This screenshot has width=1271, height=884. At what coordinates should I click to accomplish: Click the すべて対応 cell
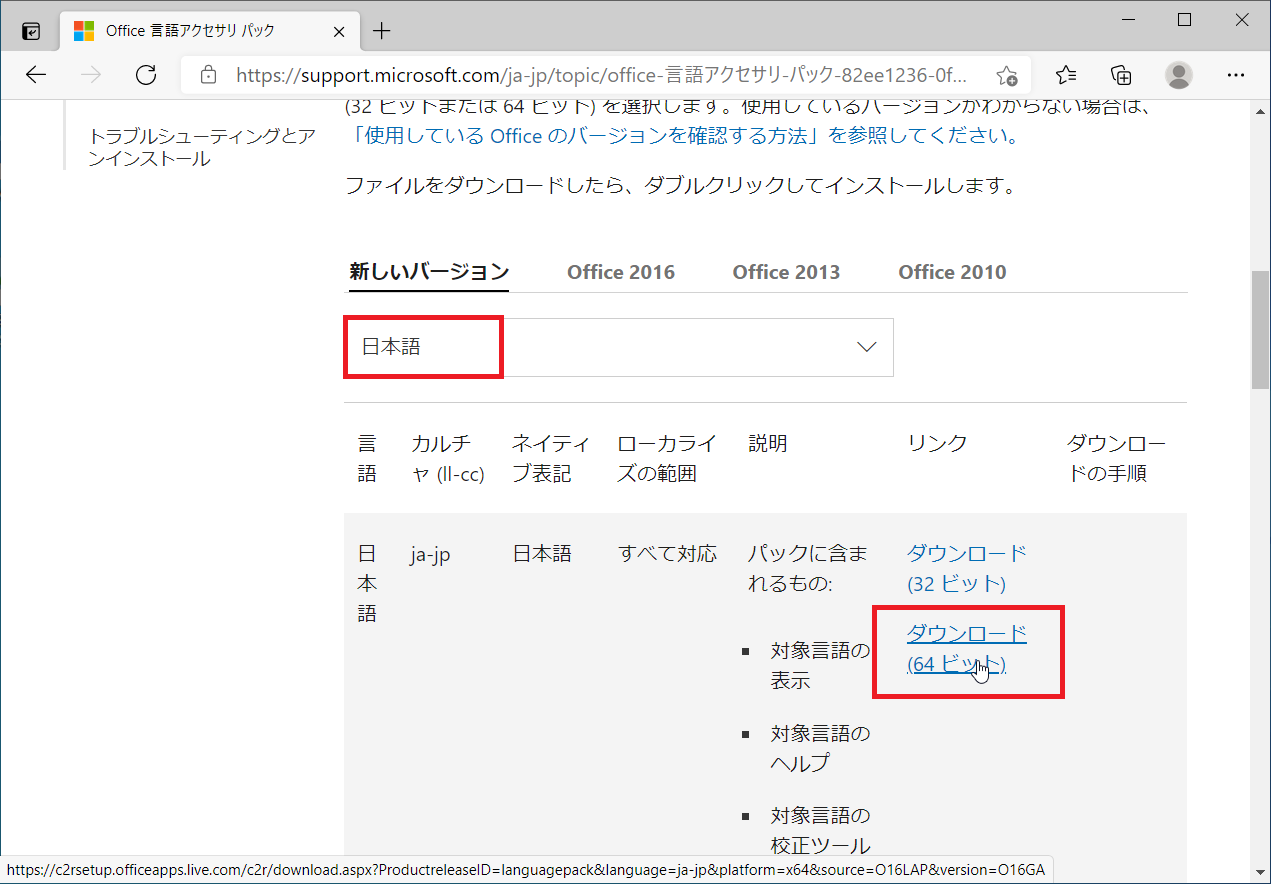pyautogui.click(x=667, y=554)
